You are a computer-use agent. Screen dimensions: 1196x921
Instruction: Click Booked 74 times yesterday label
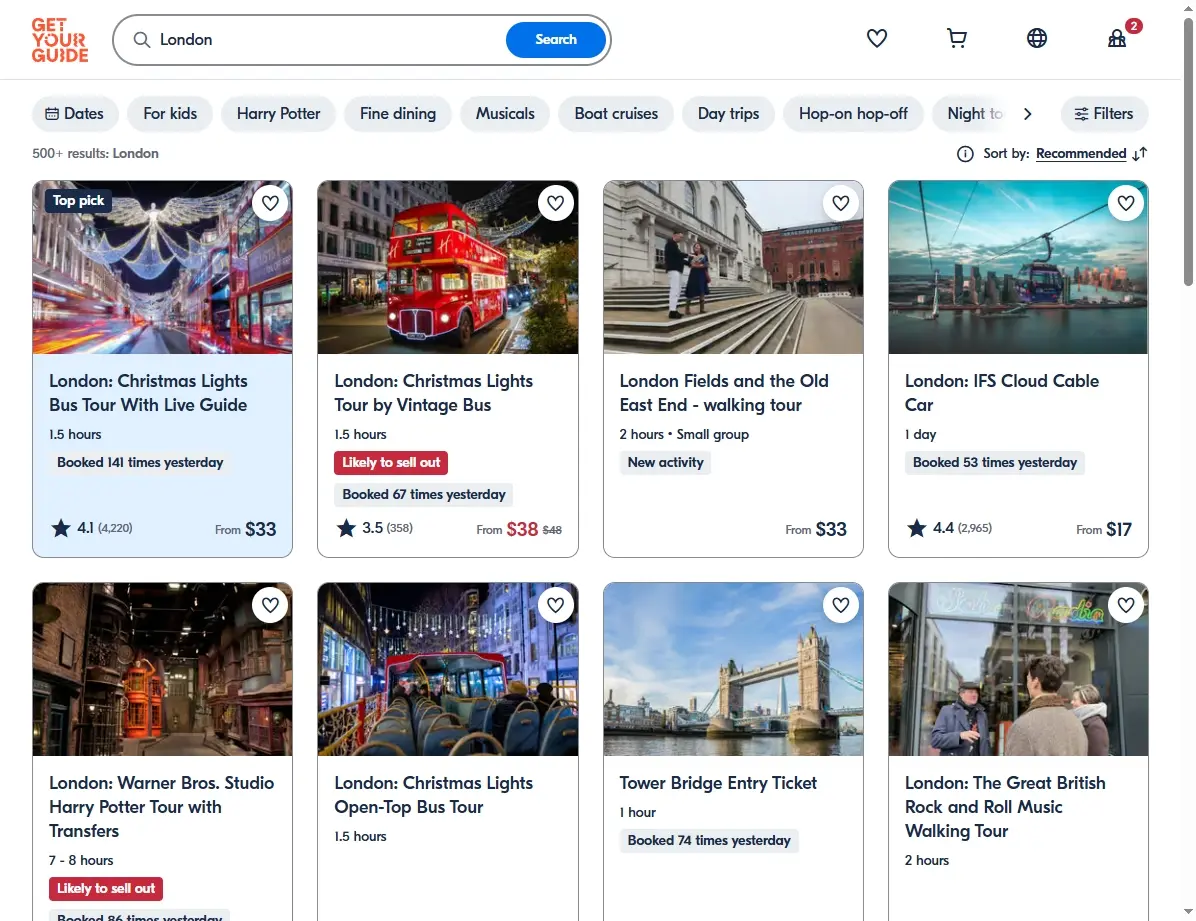[x=709, y=841]
